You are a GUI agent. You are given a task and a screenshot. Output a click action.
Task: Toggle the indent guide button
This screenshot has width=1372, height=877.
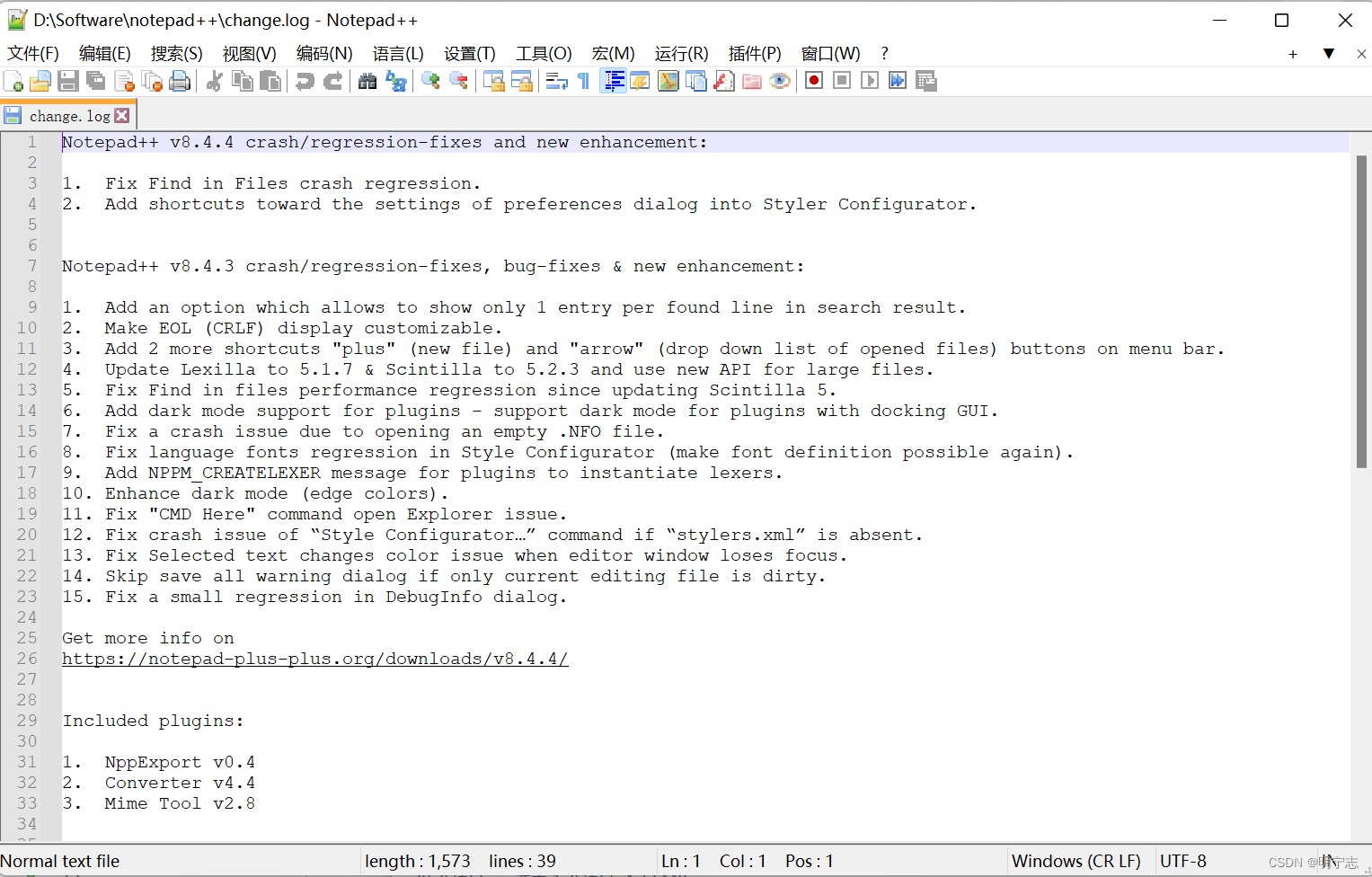(613, 81)
